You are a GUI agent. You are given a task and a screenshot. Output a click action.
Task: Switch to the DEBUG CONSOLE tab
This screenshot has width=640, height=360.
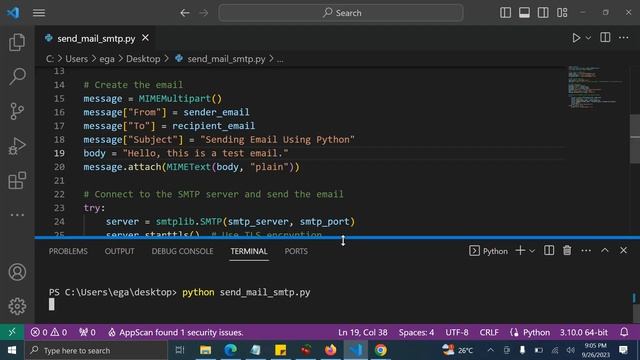(182, 251)
